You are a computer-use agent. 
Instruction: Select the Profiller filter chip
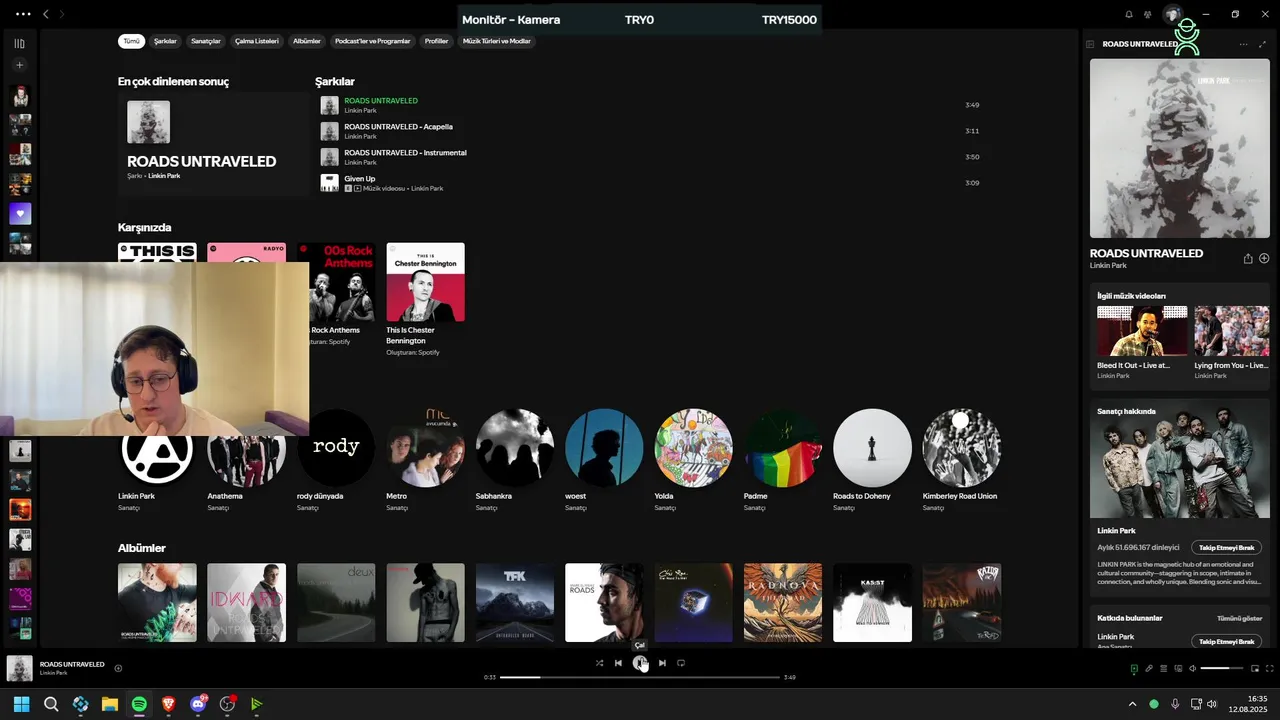436,41
